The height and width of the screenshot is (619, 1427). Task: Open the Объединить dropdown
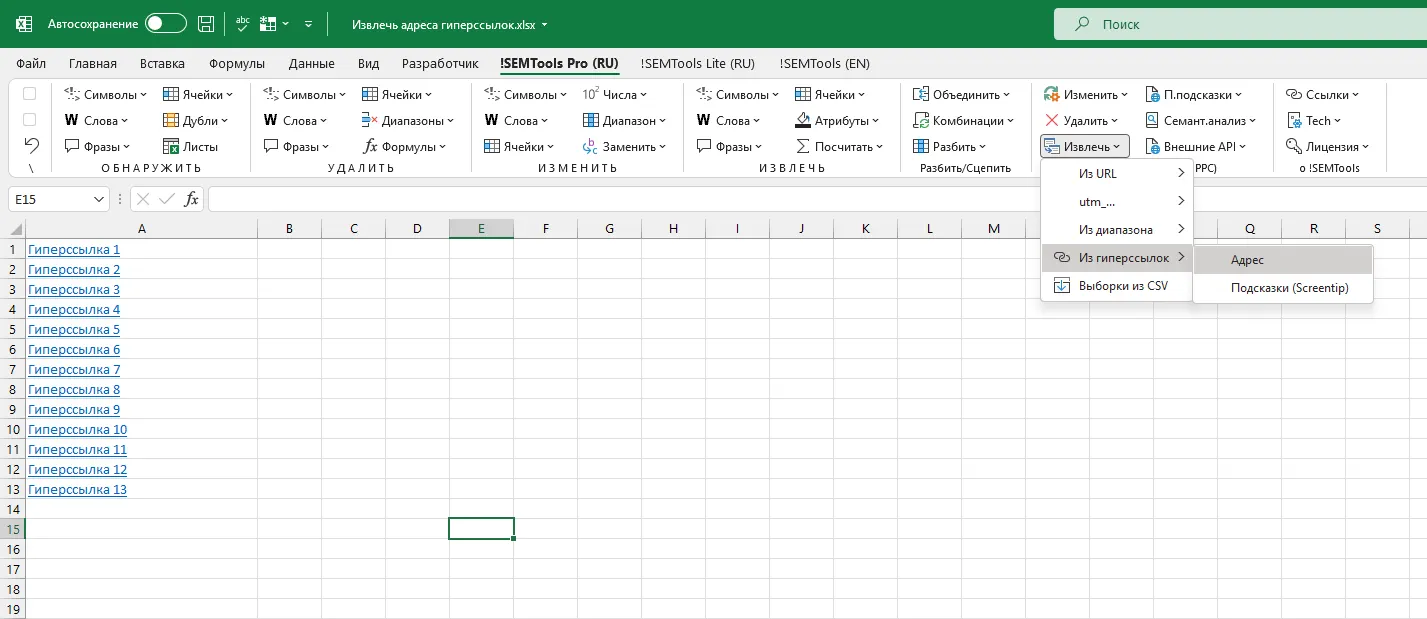coord(962,94)
